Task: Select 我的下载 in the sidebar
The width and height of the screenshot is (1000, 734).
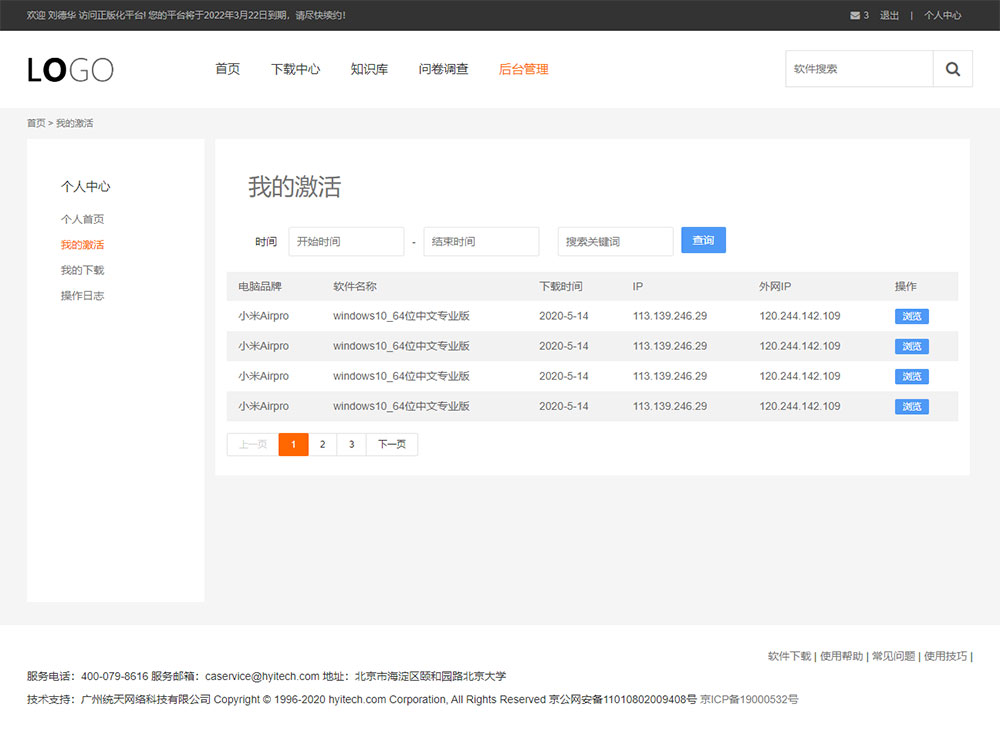Action: point(82,270)
